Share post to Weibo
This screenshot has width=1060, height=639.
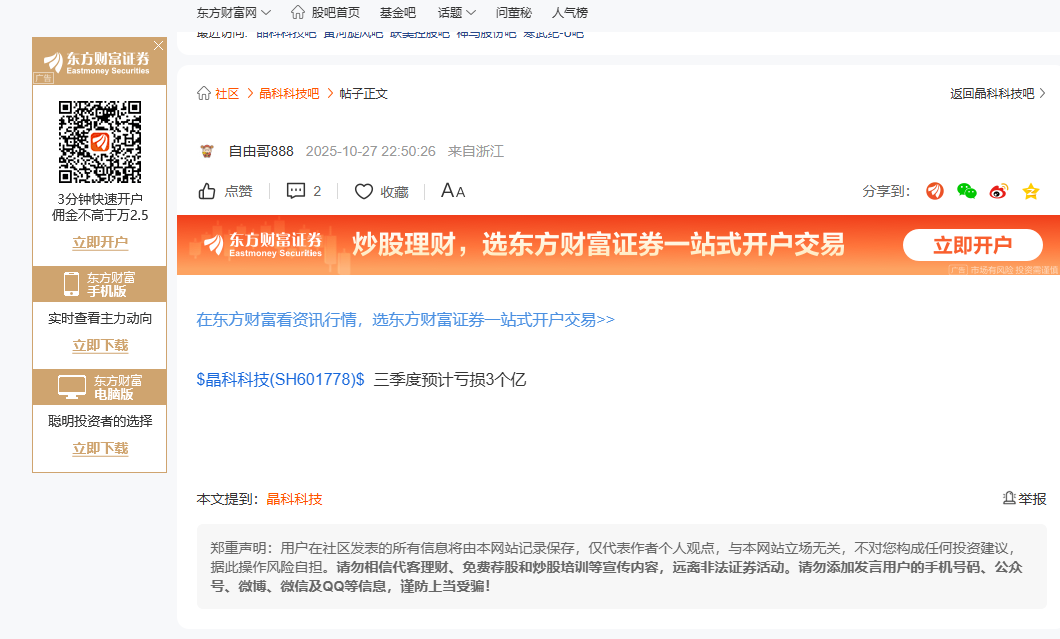(x=998, y=191)
